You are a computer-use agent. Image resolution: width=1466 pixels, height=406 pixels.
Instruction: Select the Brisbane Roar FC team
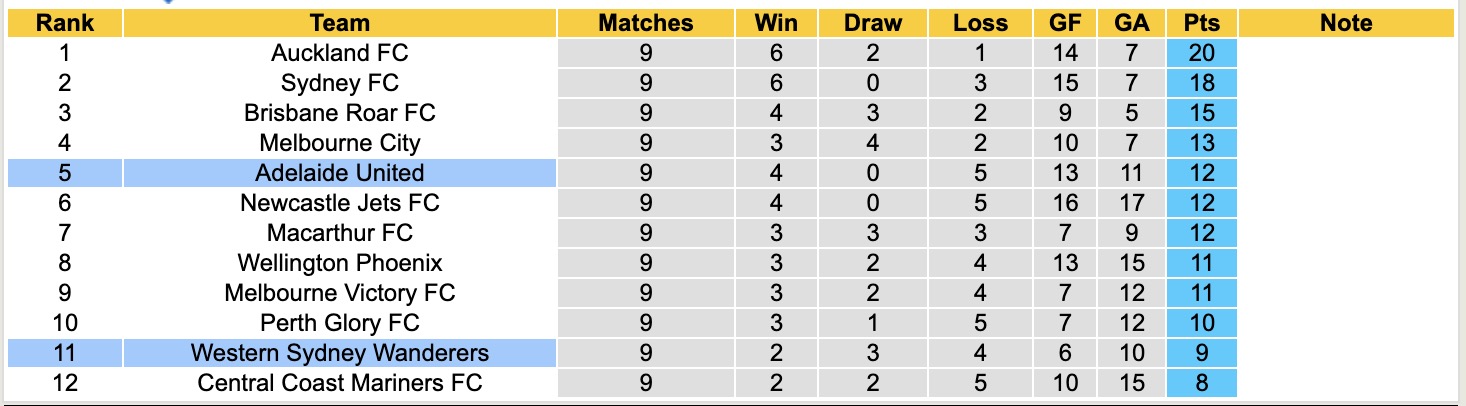pos(340,113)
